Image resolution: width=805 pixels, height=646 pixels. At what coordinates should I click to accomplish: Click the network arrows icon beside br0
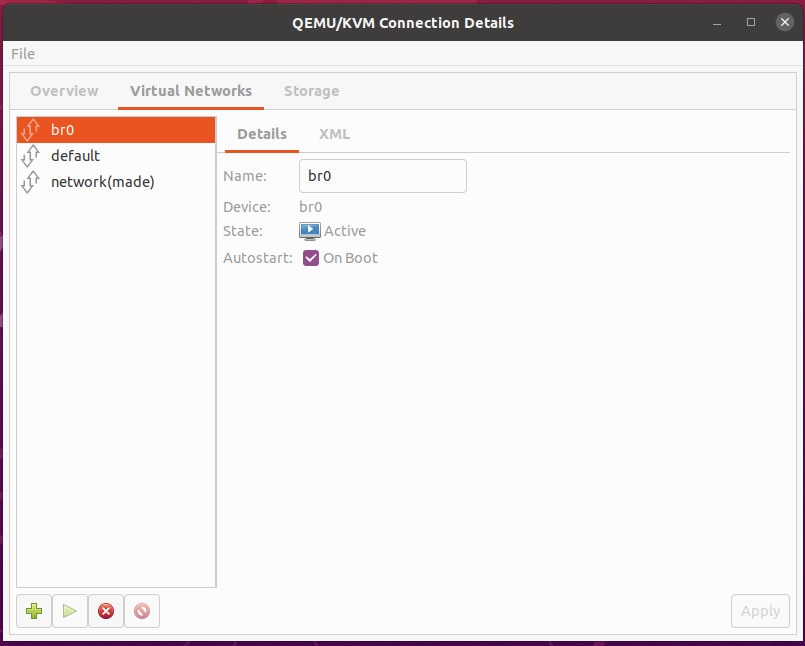click(x=30, y=129)
